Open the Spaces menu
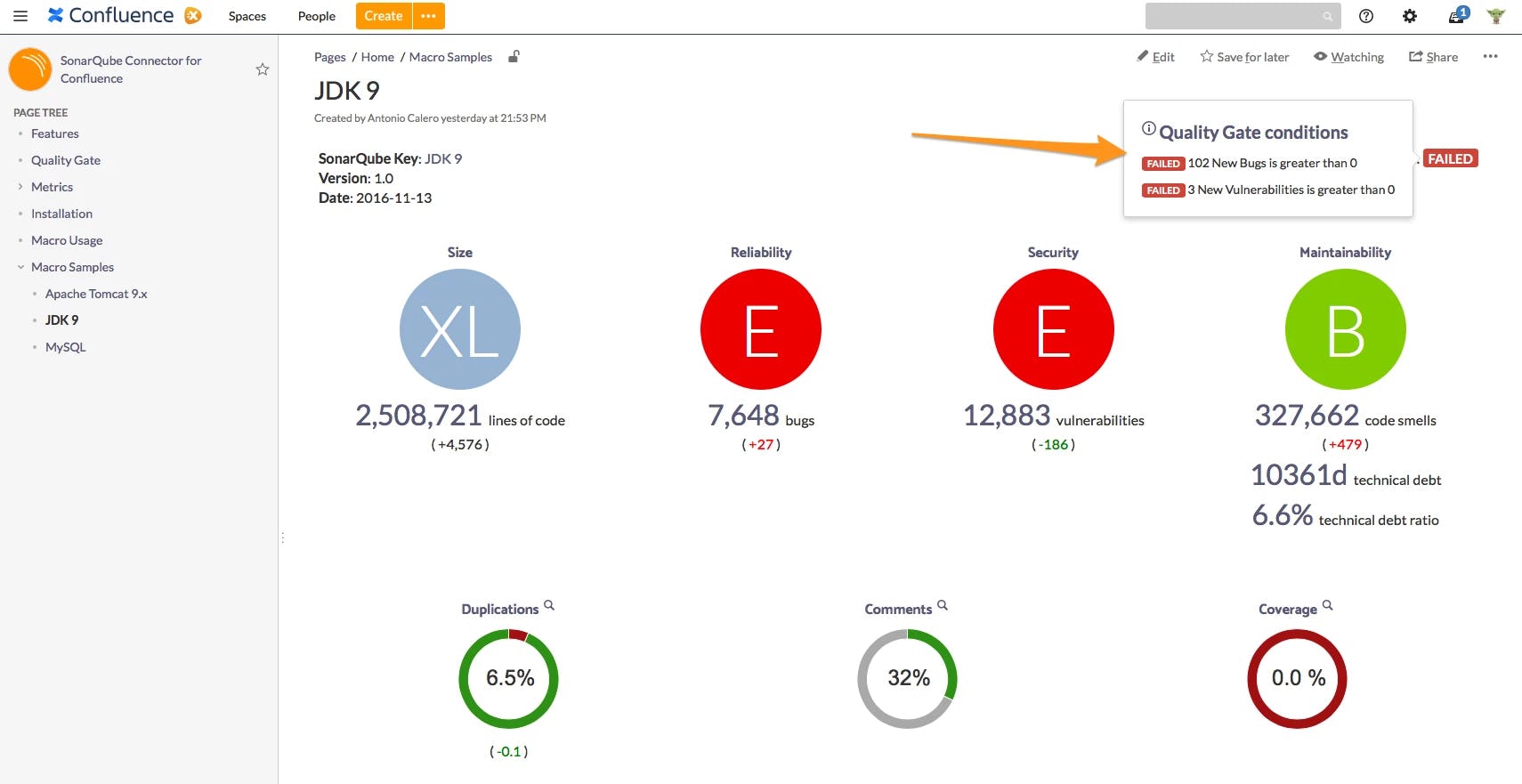This screenshot has height=784, width=1522. [247, 16]
